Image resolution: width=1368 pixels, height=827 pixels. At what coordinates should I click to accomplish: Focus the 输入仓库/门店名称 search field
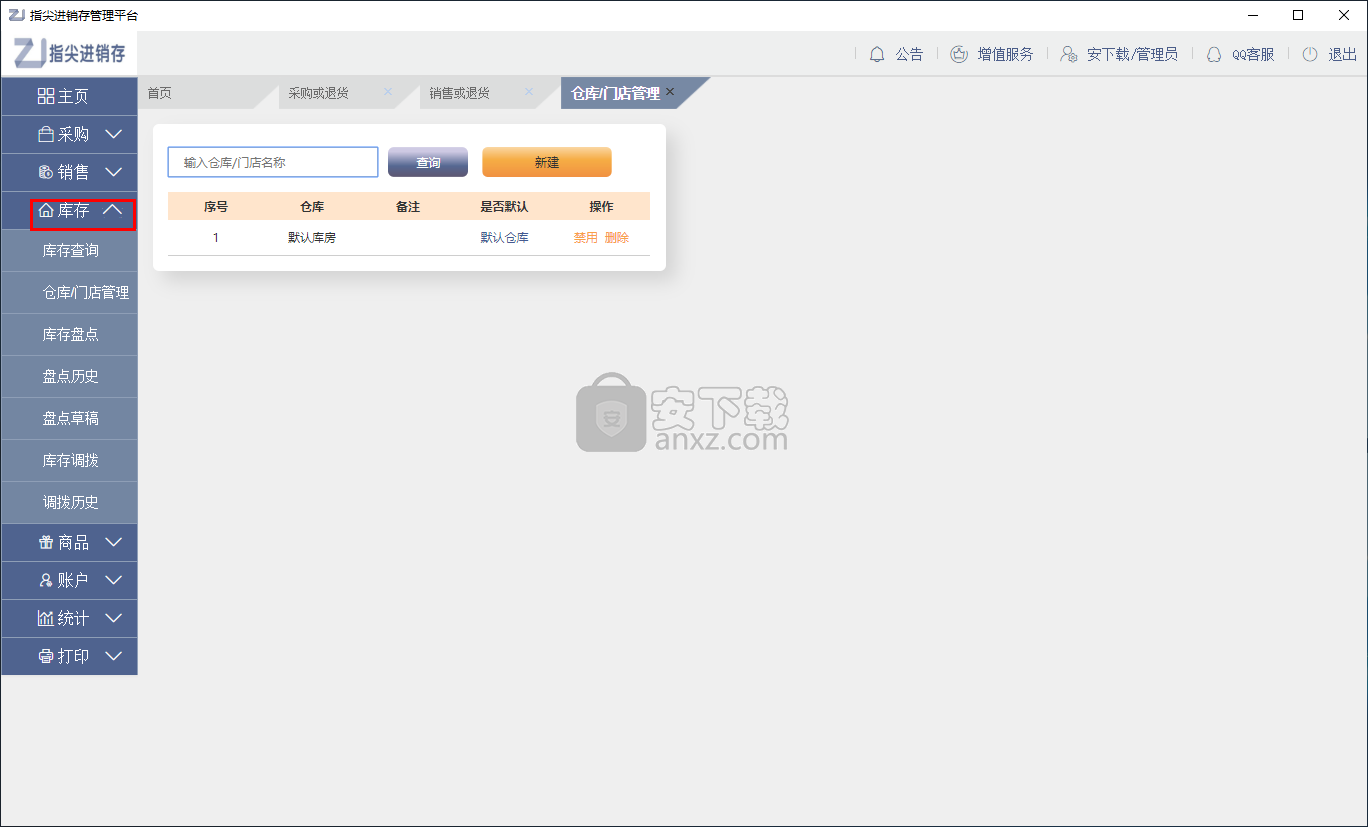[273, 162]
